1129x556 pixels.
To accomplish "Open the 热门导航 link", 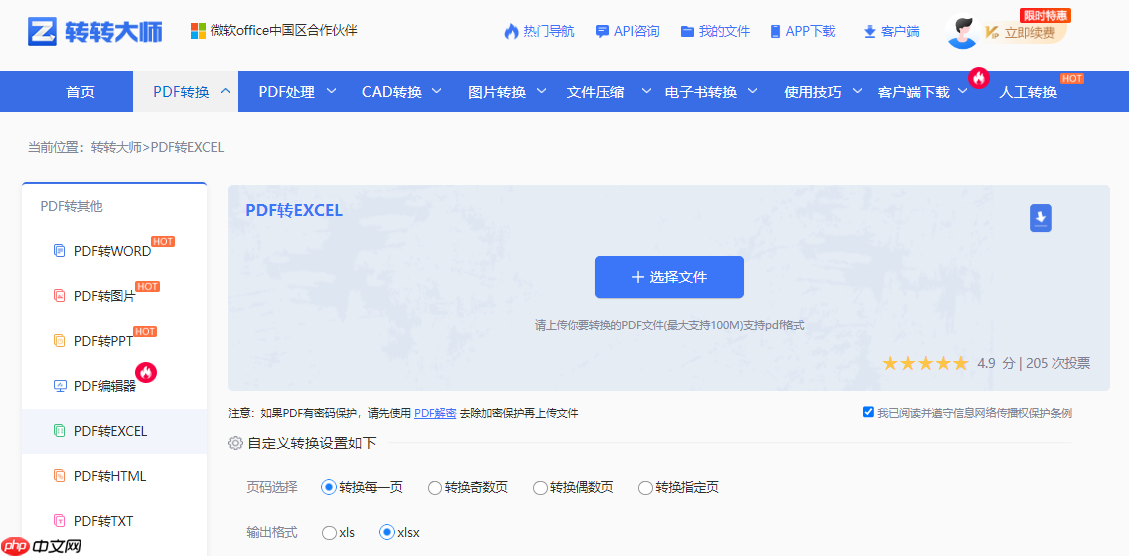I will (549, 31).
